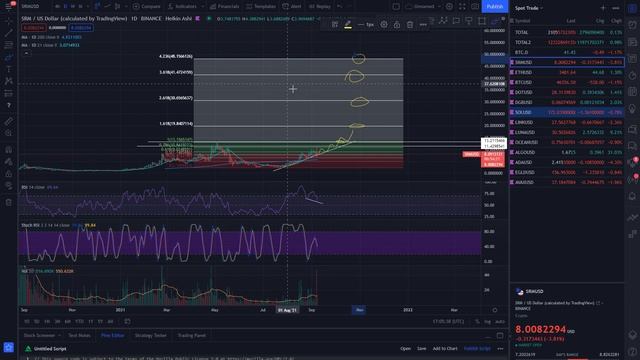
Task: Switch chart to fullscreen mode
Action: point(462,7)
